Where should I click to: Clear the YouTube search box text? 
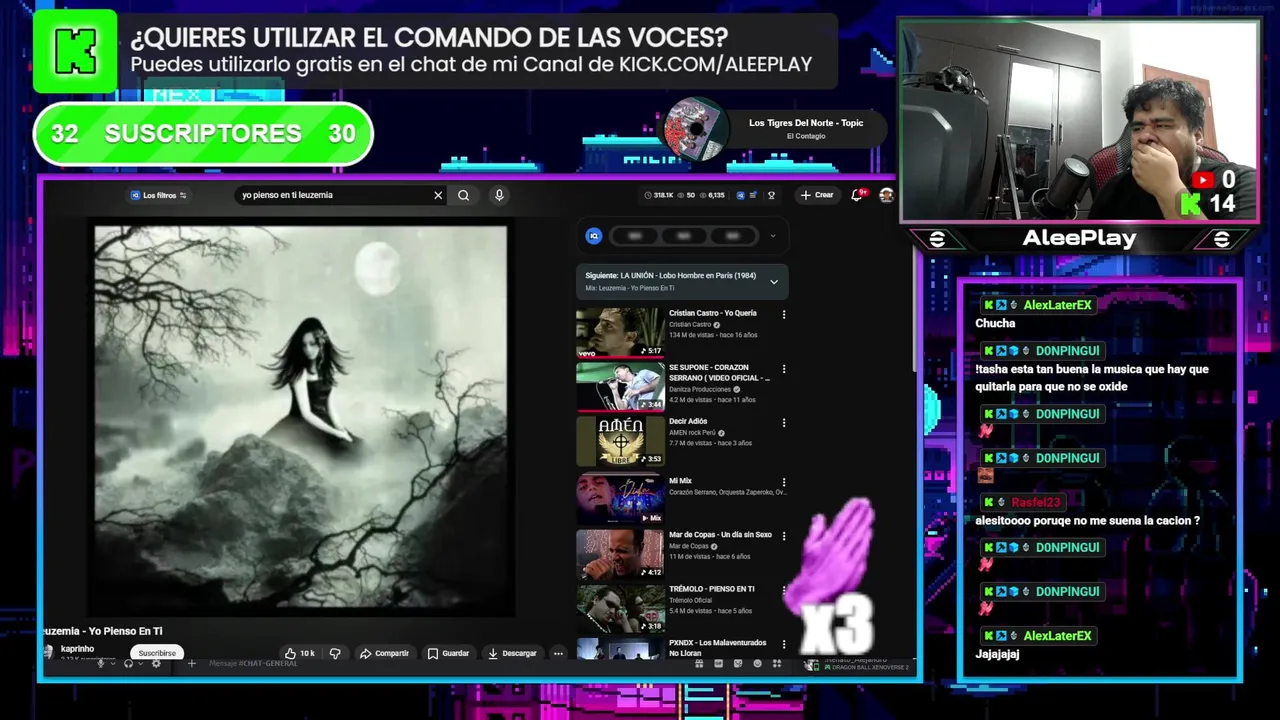[437, 195]
